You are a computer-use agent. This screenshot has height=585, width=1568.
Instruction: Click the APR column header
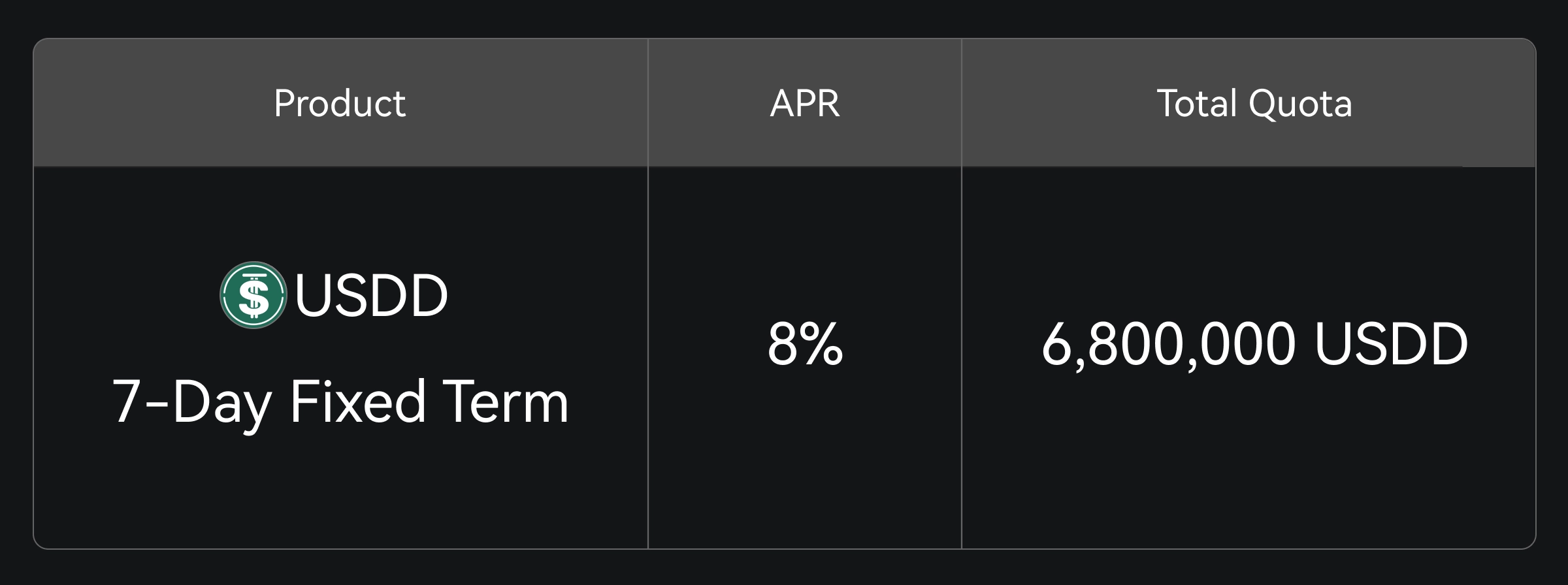805,103
